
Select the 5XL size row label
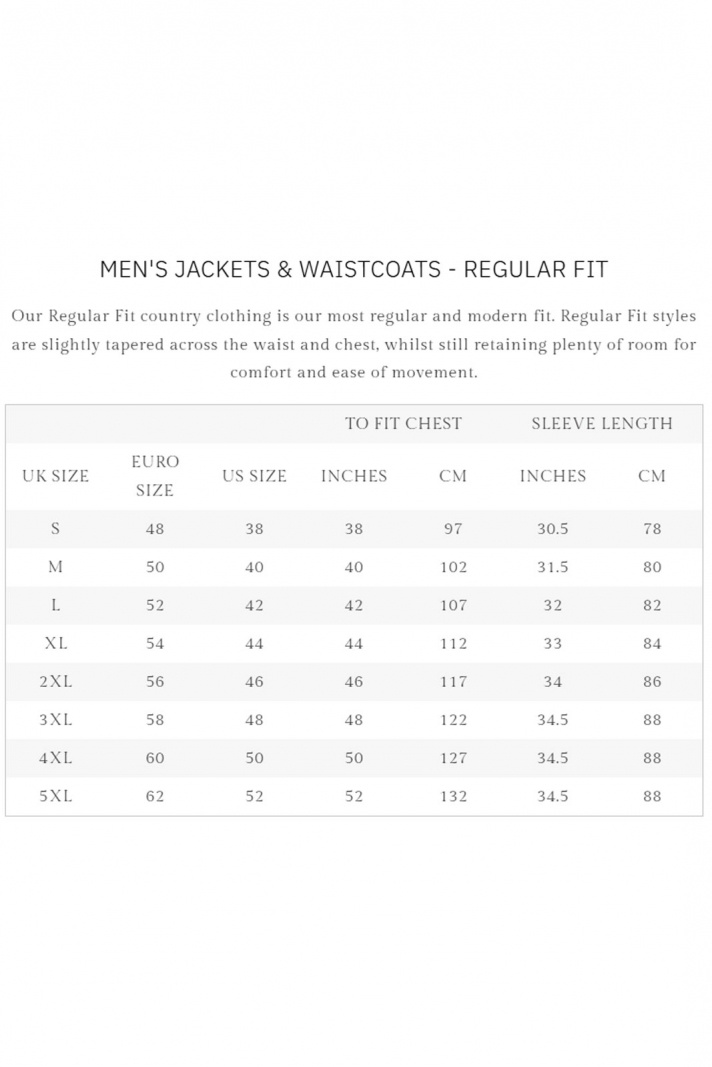(x=56, y=796)
